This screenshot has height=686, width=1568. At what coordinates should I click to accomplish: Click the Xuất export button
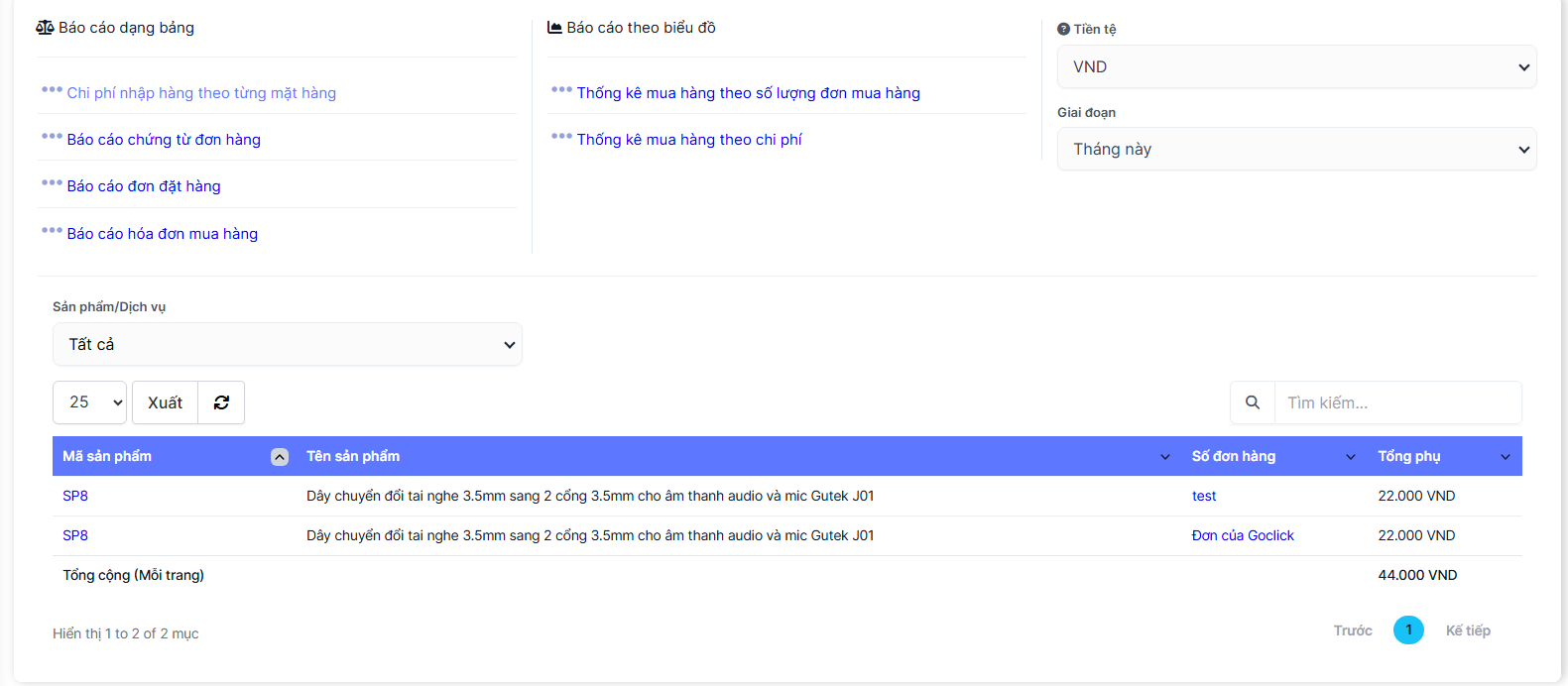pos(165,402)
